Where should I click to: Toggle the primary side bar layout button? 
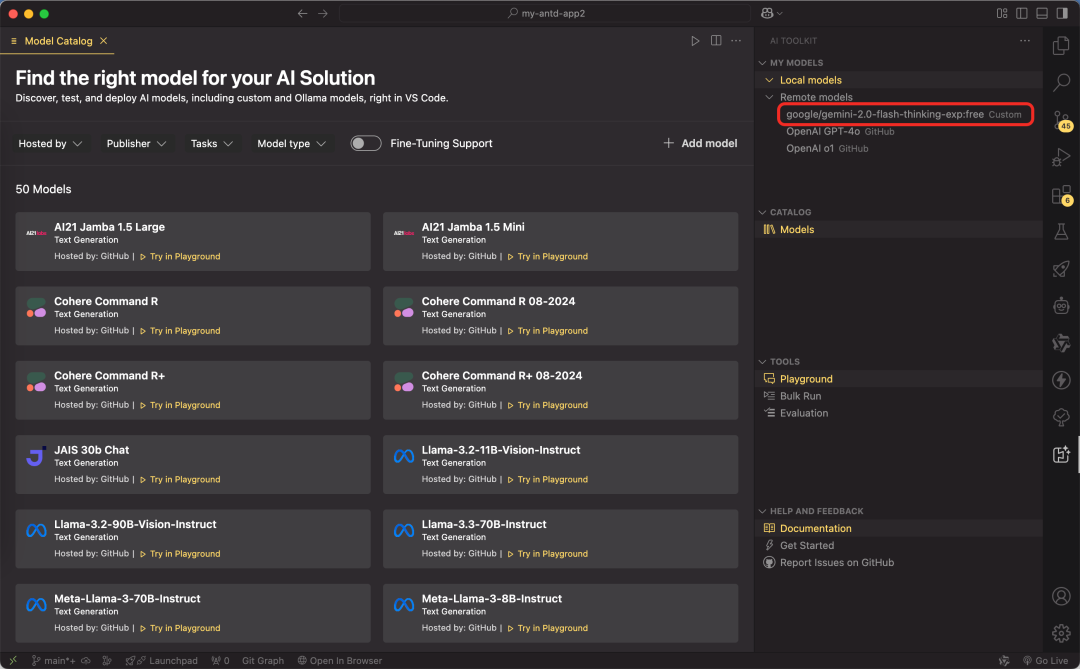(x=1021, y=13)
